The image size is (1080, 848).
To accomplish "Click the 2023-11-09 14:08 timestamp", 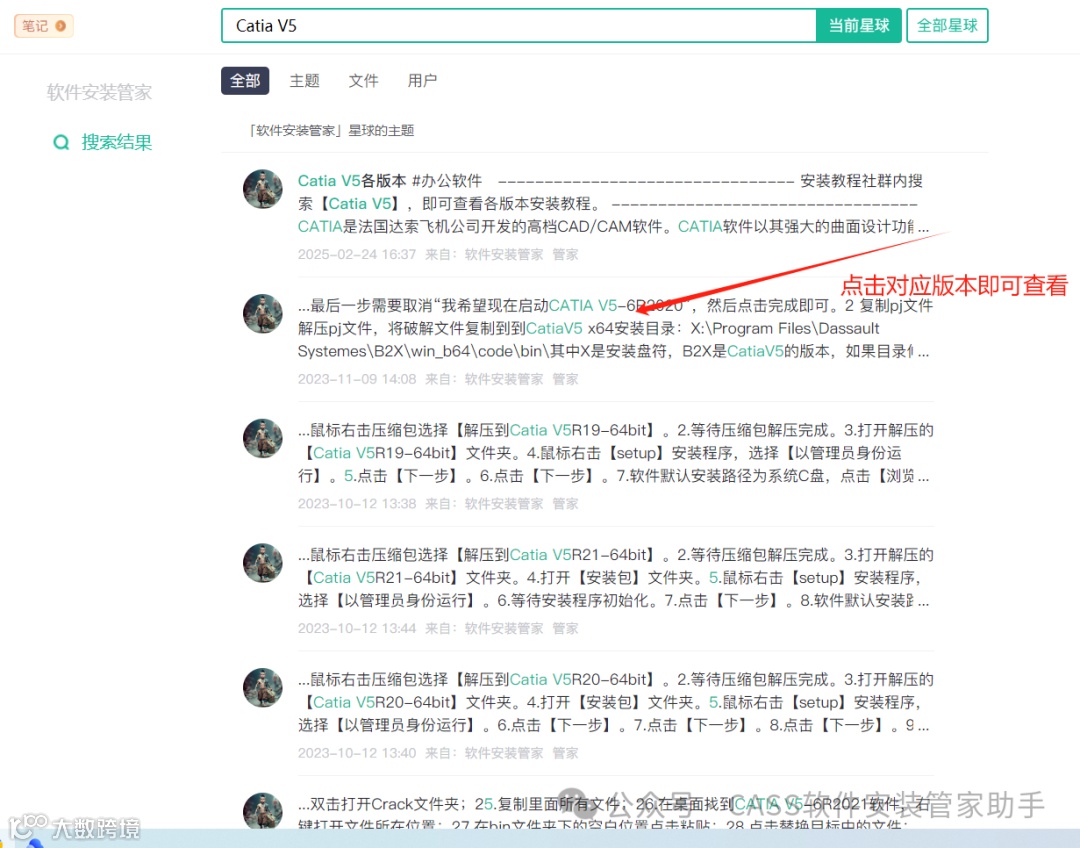I will [357, 380].
